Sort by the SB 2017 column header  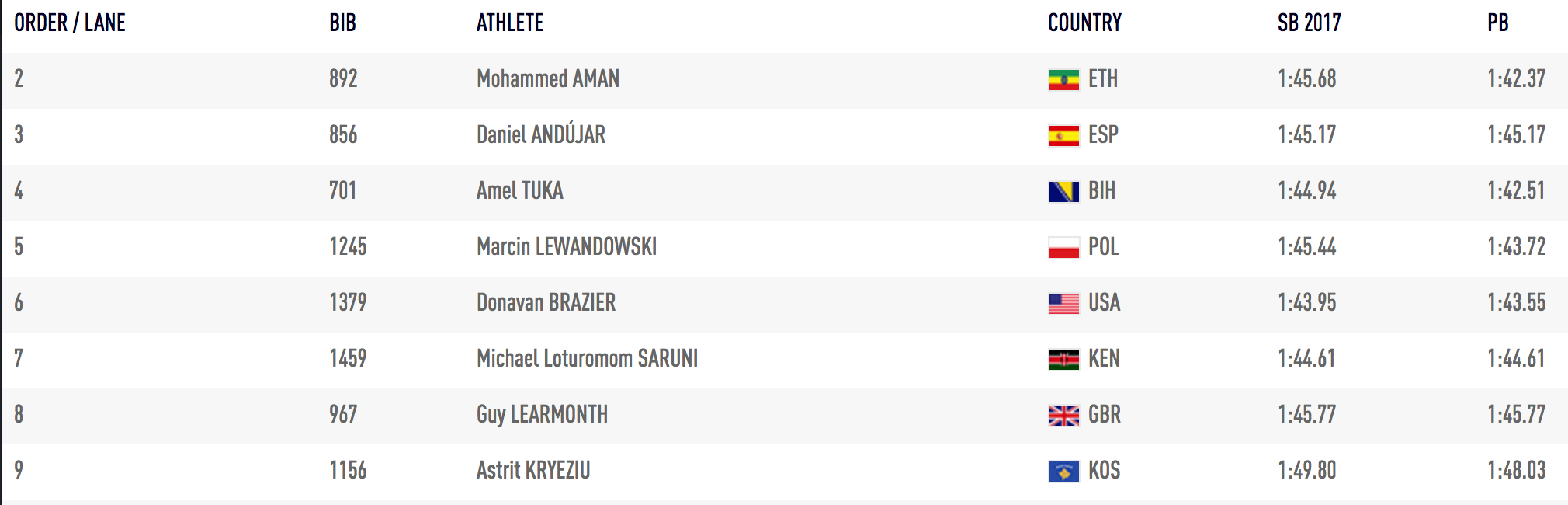tap(1309, 23)
